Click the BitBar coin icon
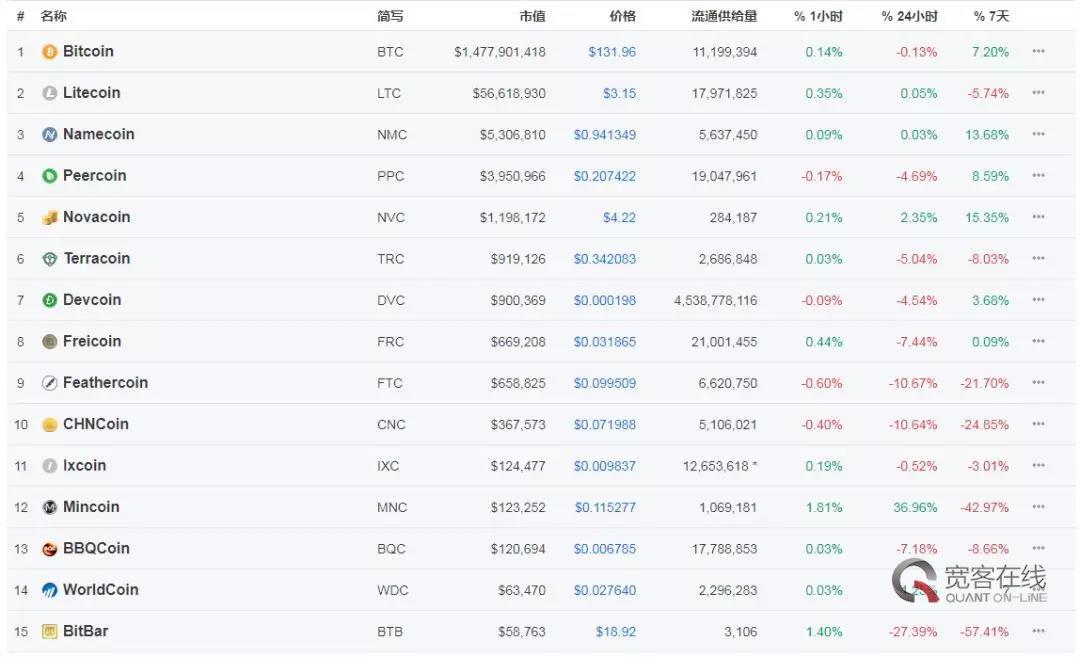Viewport: 1080px width, 657px height. [x=50, y=632]
